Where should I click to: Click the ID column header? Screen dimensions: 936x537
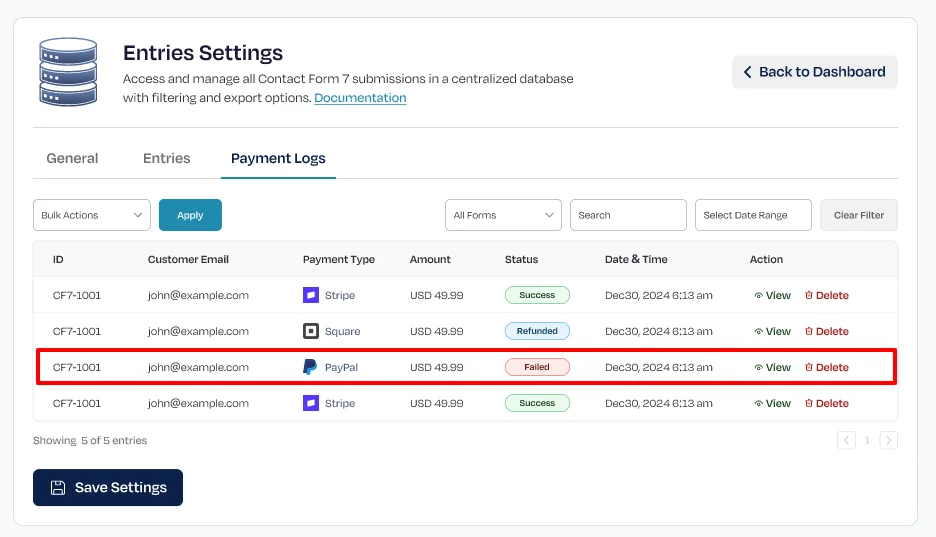point(58,260)
